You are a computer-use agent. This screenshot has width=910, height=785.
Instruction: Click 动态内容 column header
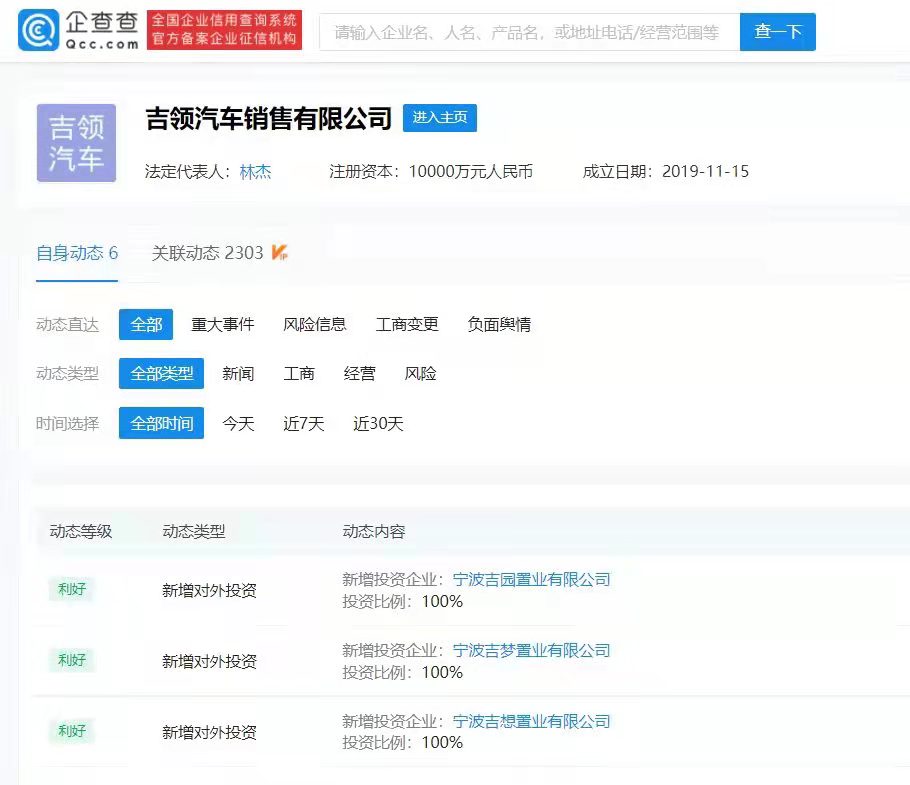coord(374,531)
